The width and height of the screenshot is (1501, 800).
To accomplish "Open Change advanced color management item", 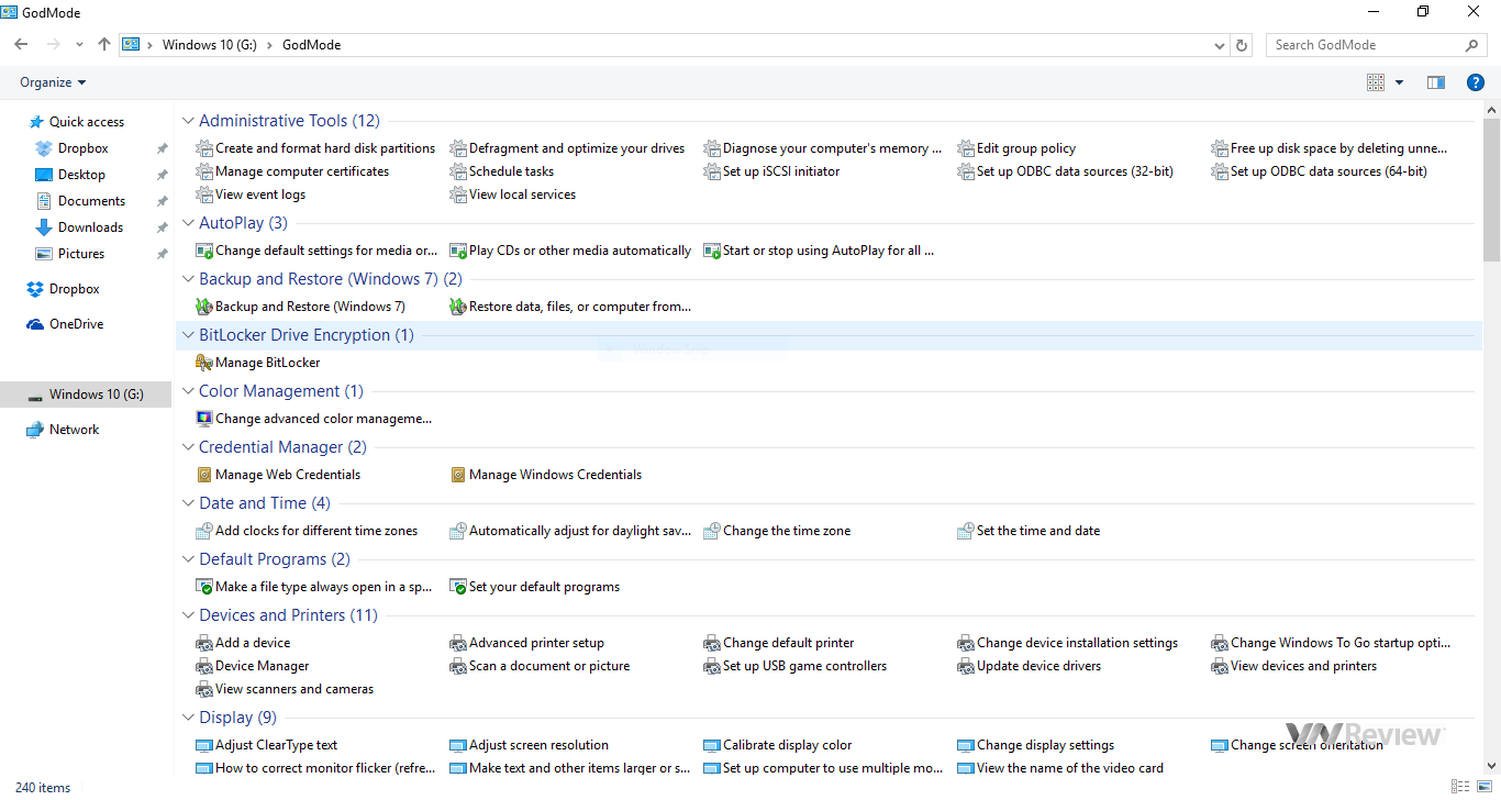I will (315, 418).
